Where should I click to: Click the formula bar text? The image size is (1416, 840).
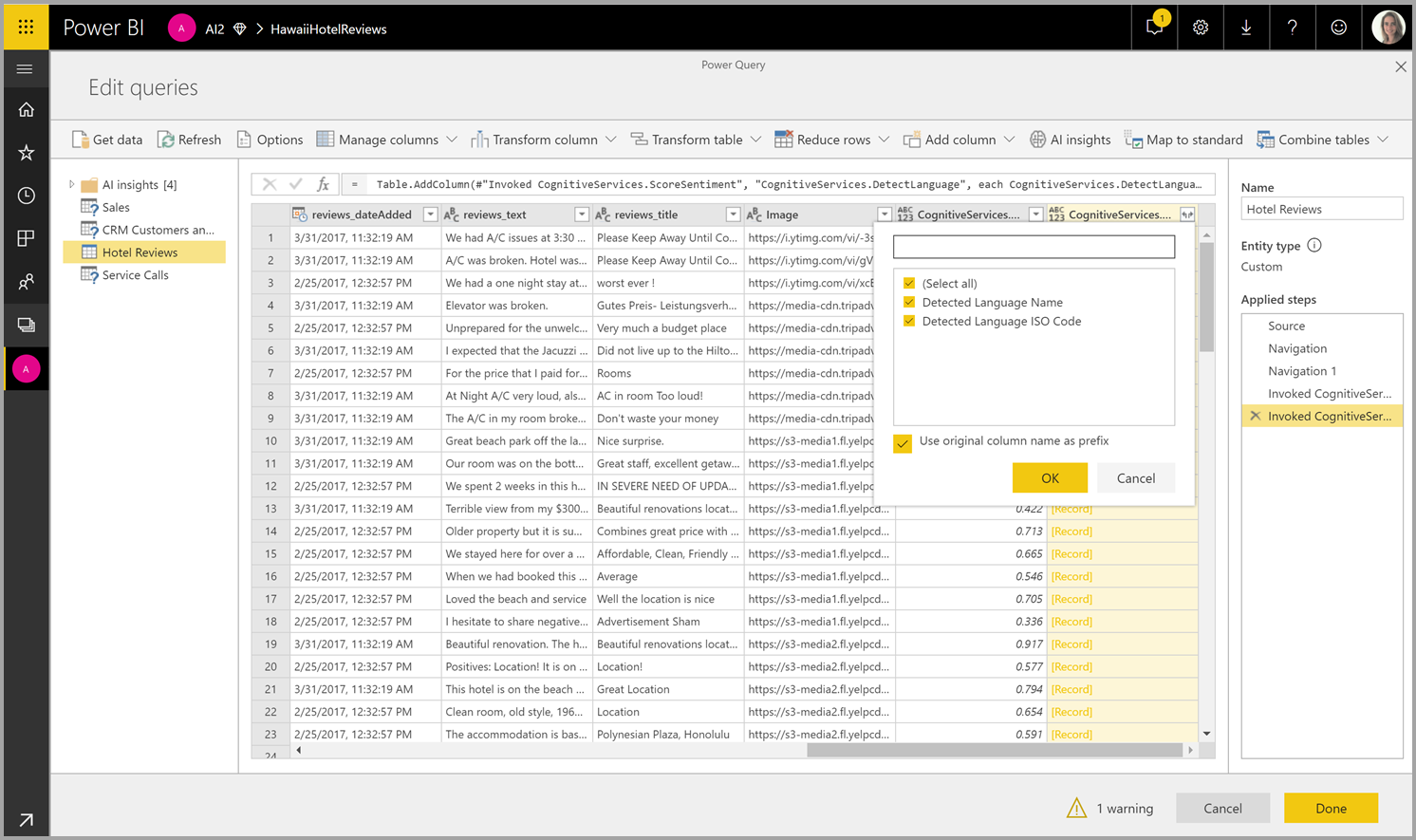click(789, 184)
